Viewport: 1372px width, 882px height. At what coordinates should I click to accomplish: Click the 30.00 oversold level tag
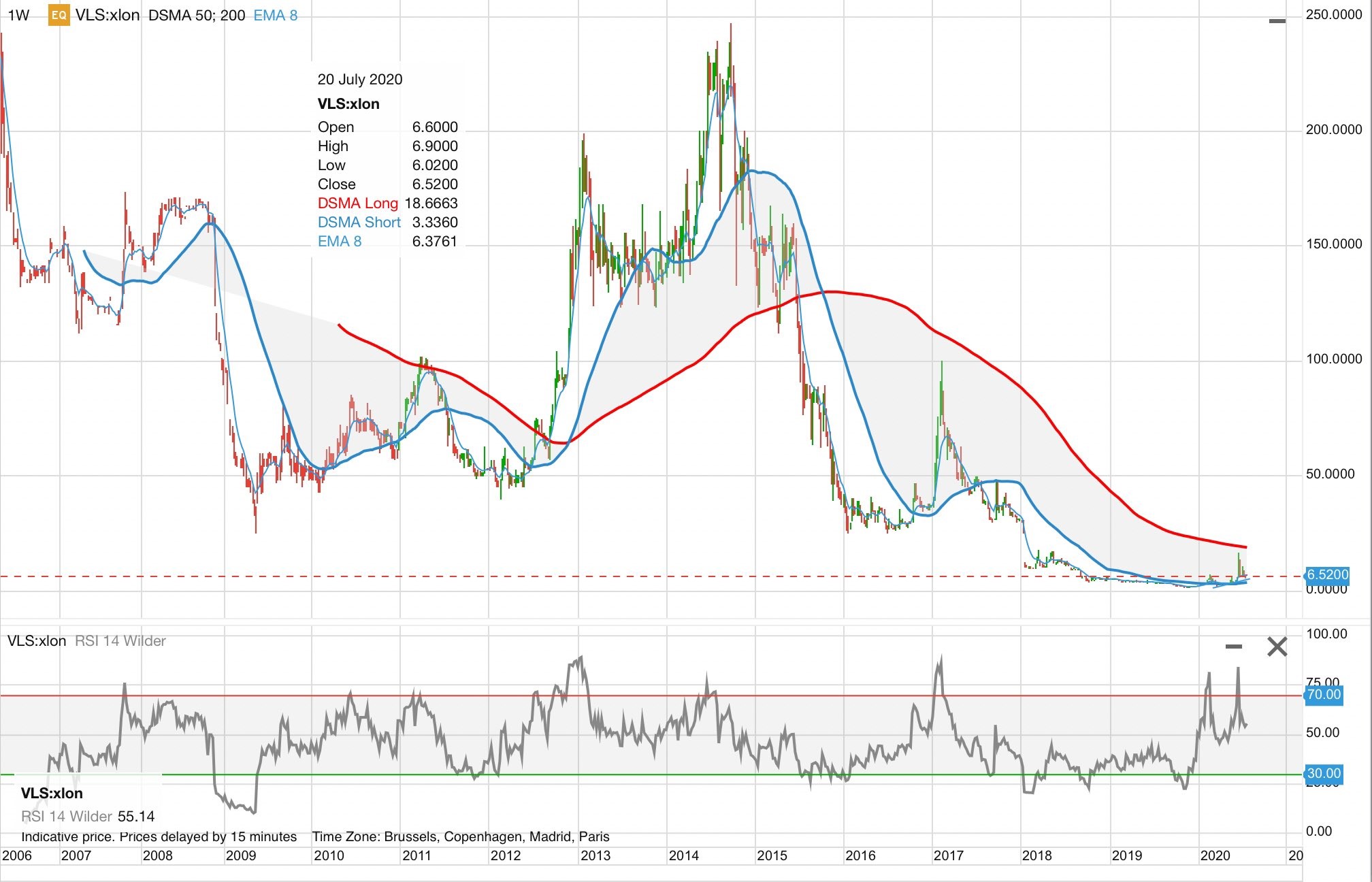pyautogui.click(x=1324, y=774)
